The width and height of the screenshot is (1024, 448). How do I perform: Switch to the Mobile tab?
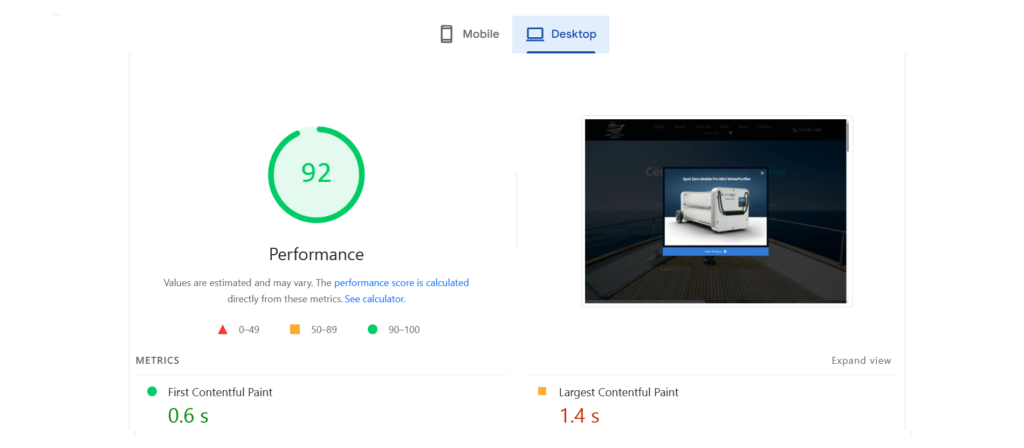(x=470, y=34)
